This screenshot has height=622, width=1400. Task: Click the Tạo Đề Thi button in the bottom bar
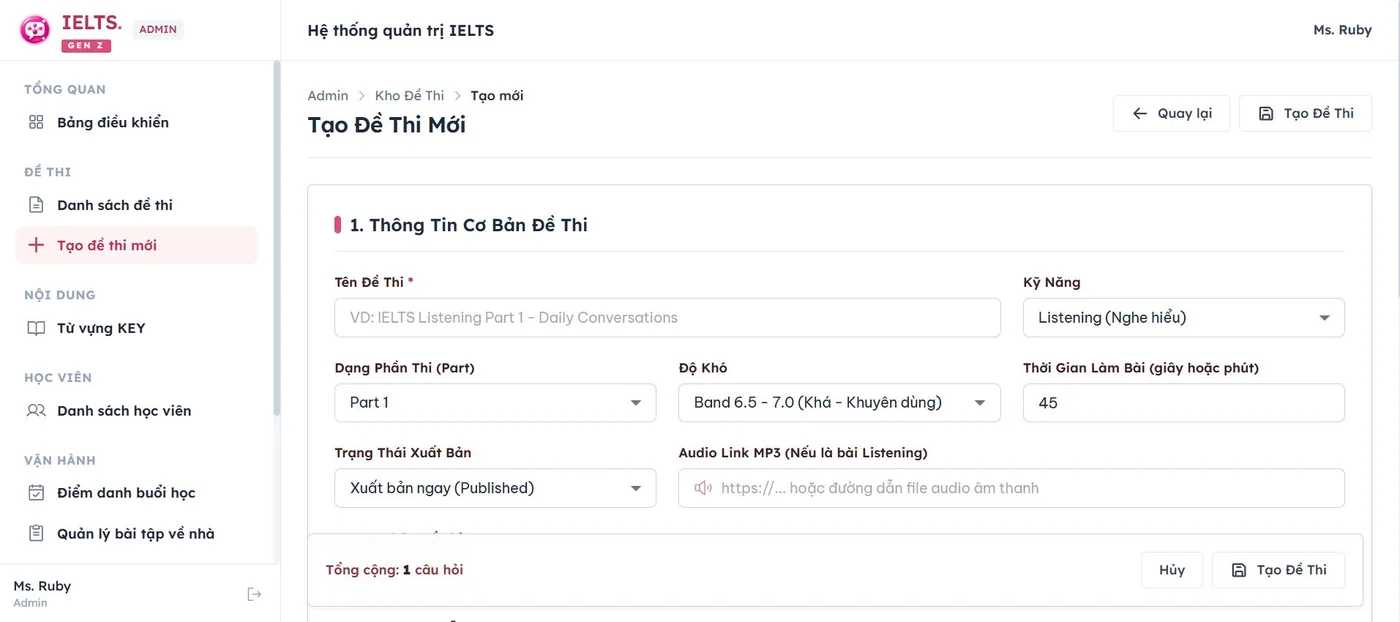click(x=1278, y=570)
